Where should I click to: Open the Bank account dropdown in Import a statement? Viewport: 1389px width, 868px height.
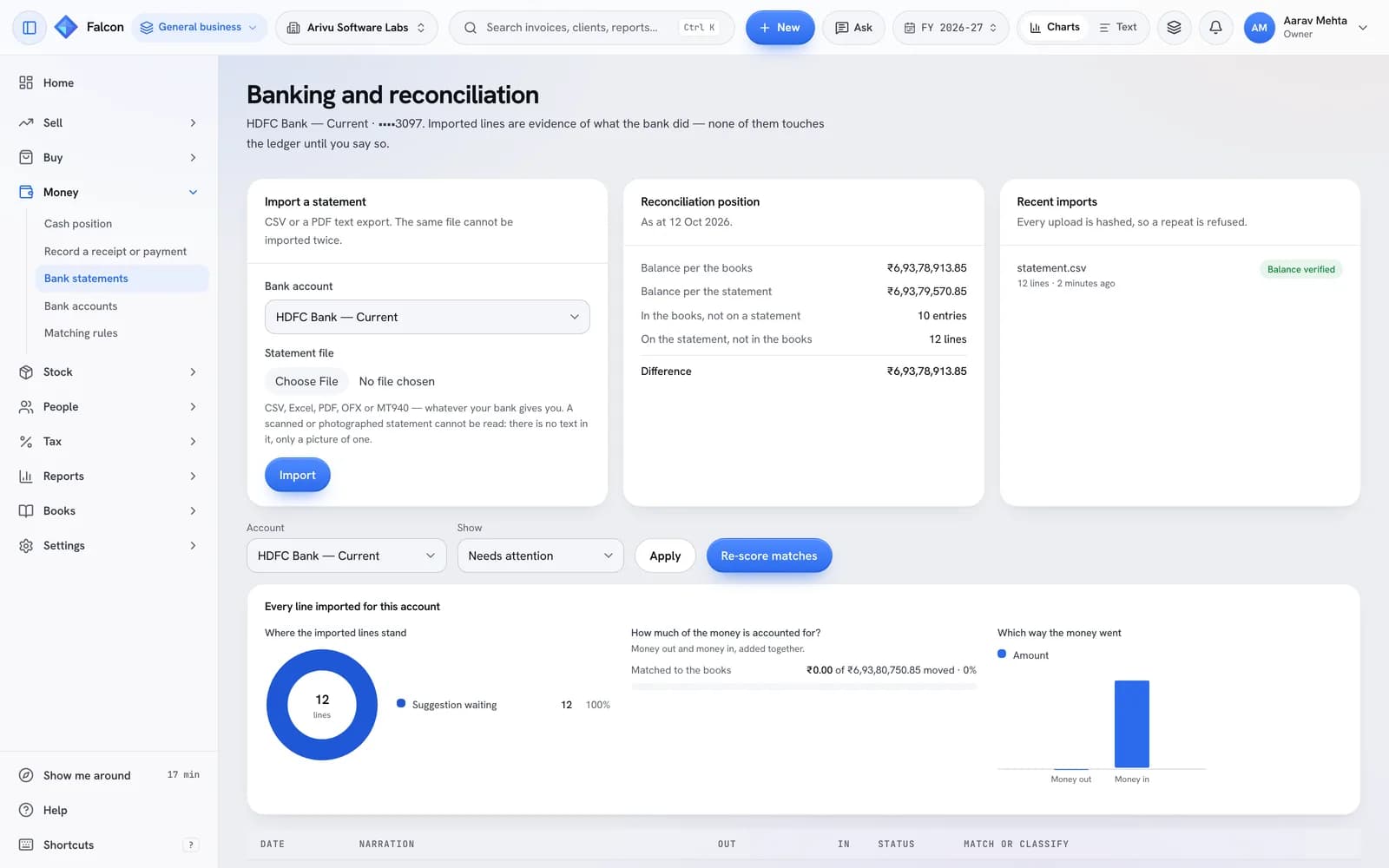pos(427,317)
